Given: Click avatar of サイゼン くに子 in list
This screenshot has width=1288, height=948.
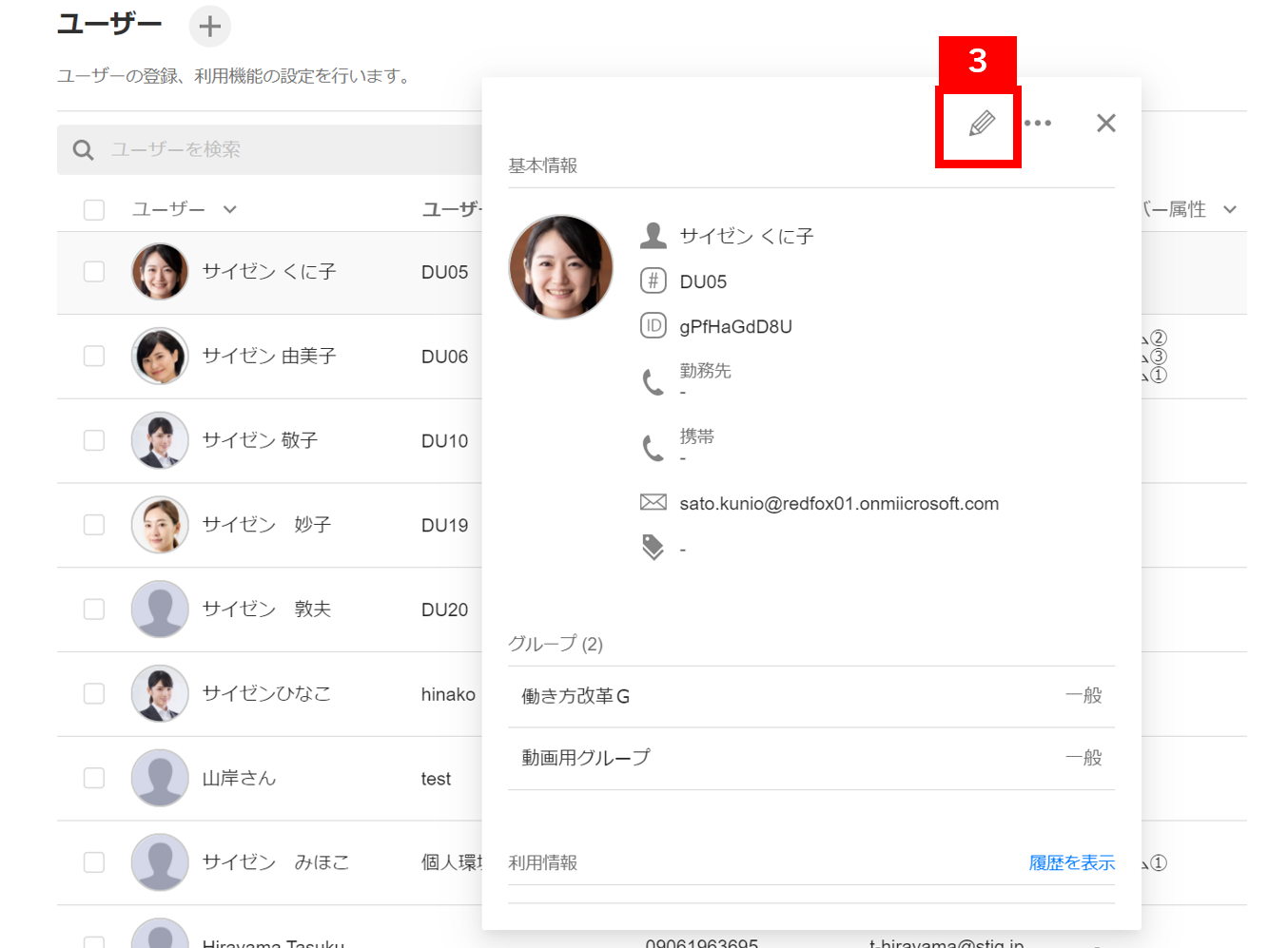Looking at the screenshot, I should pos(160,272).
